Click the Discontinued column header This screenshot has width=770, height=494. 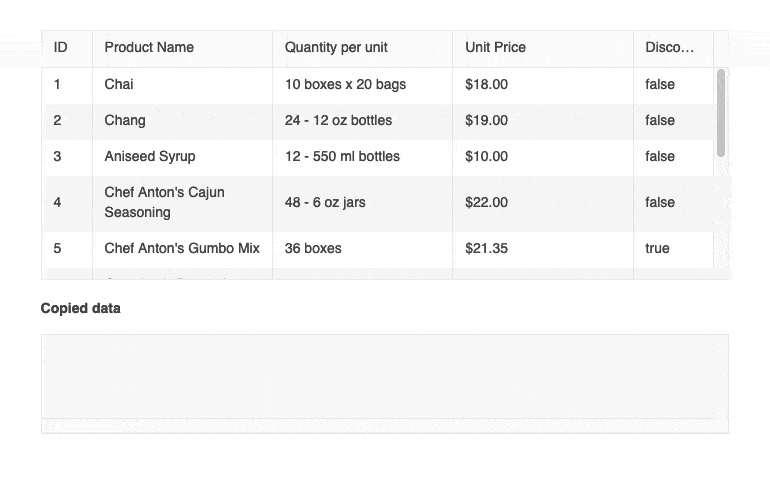point(670,47)
